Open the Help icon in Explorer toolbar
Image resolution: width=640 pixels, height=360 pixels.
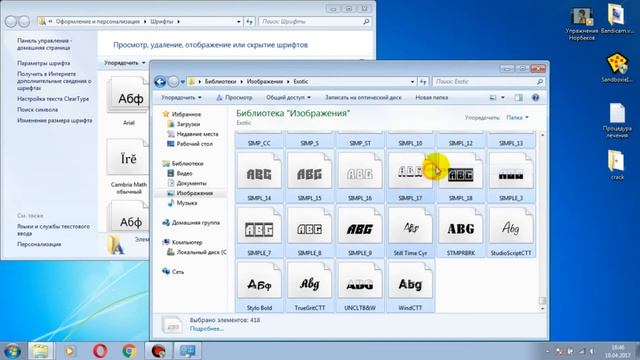point(536,98)
